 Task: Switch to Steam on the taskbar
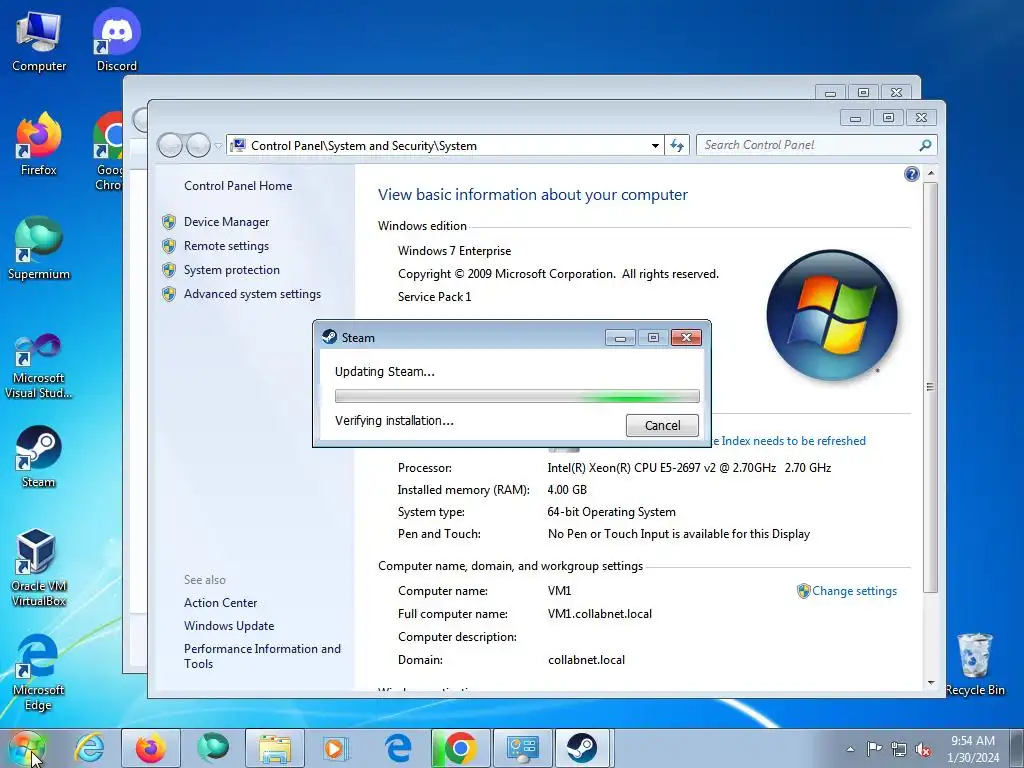pos(582,748)
